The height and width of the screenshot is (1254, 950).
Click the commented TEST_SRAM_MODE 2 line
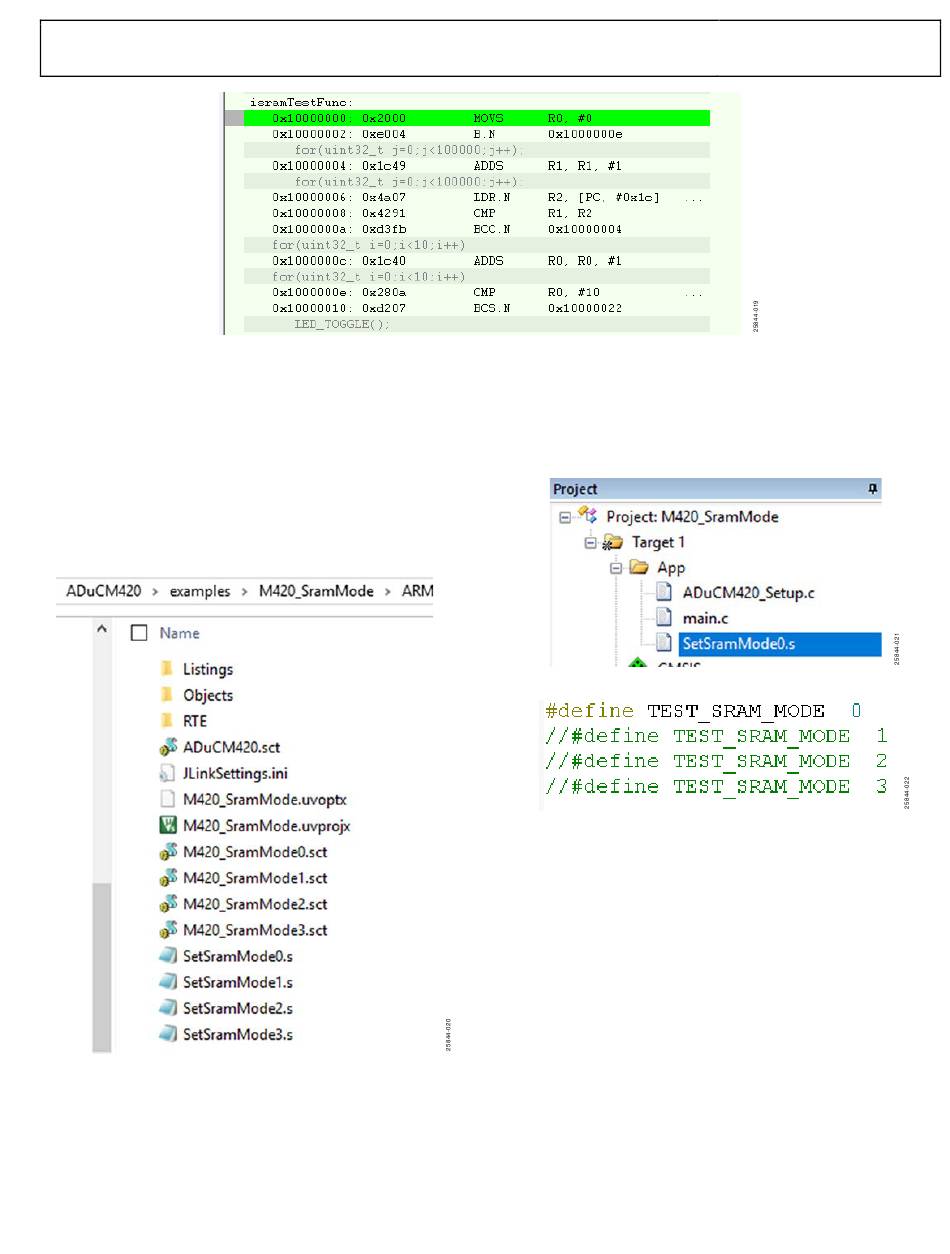coord(716,761)
